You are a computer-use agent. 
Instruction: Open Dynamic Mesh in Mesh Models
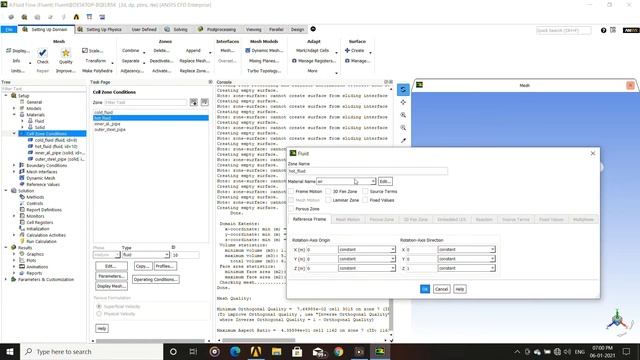pyautogui.click(x=264, y=51)
